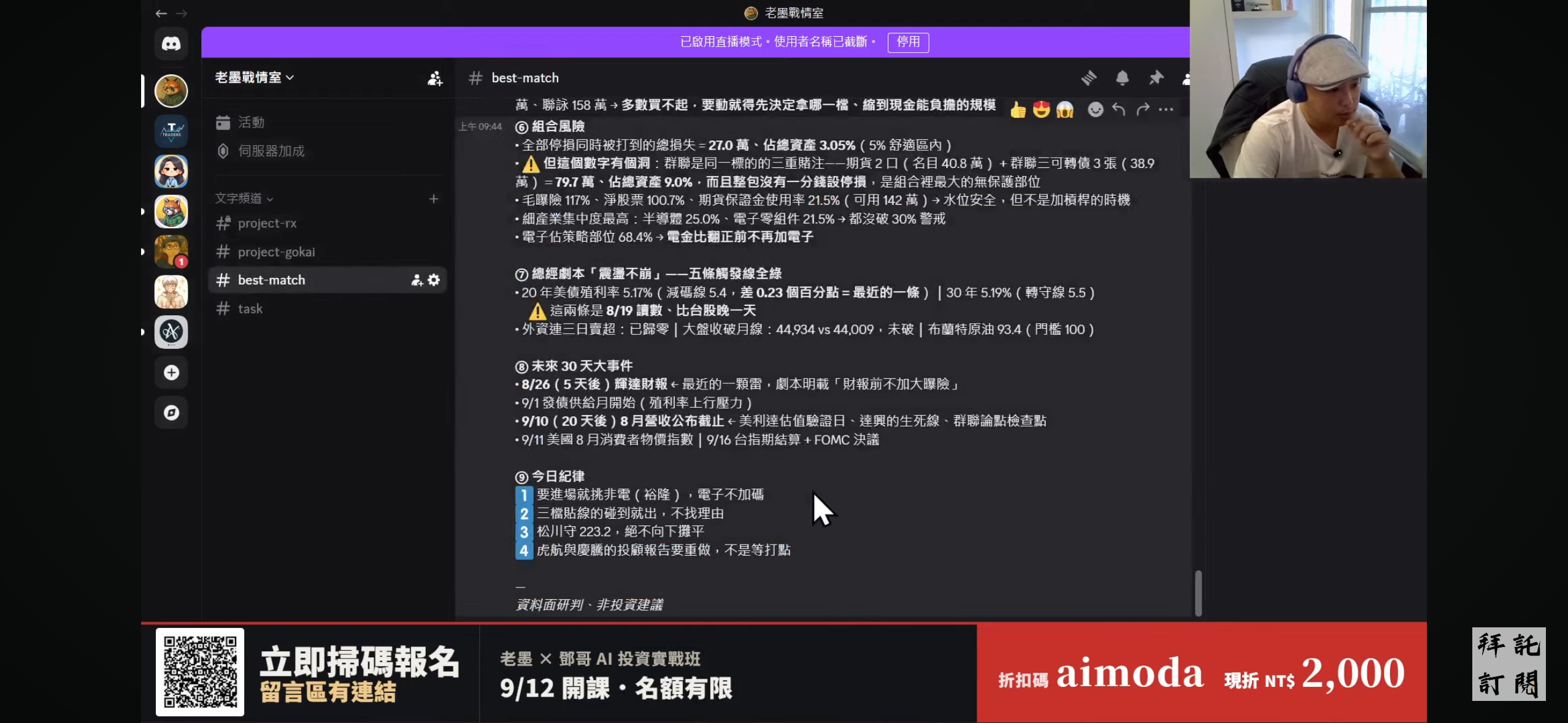Open Discord direct messages home icon
Screen dimensions: 1568x723
tap(171, 44)
